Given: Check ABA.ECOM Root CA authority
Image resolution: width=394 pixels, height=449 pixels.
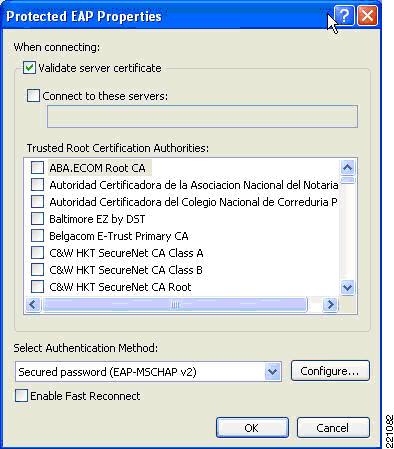Looking at the screenshot, I should tap(37, 167).
